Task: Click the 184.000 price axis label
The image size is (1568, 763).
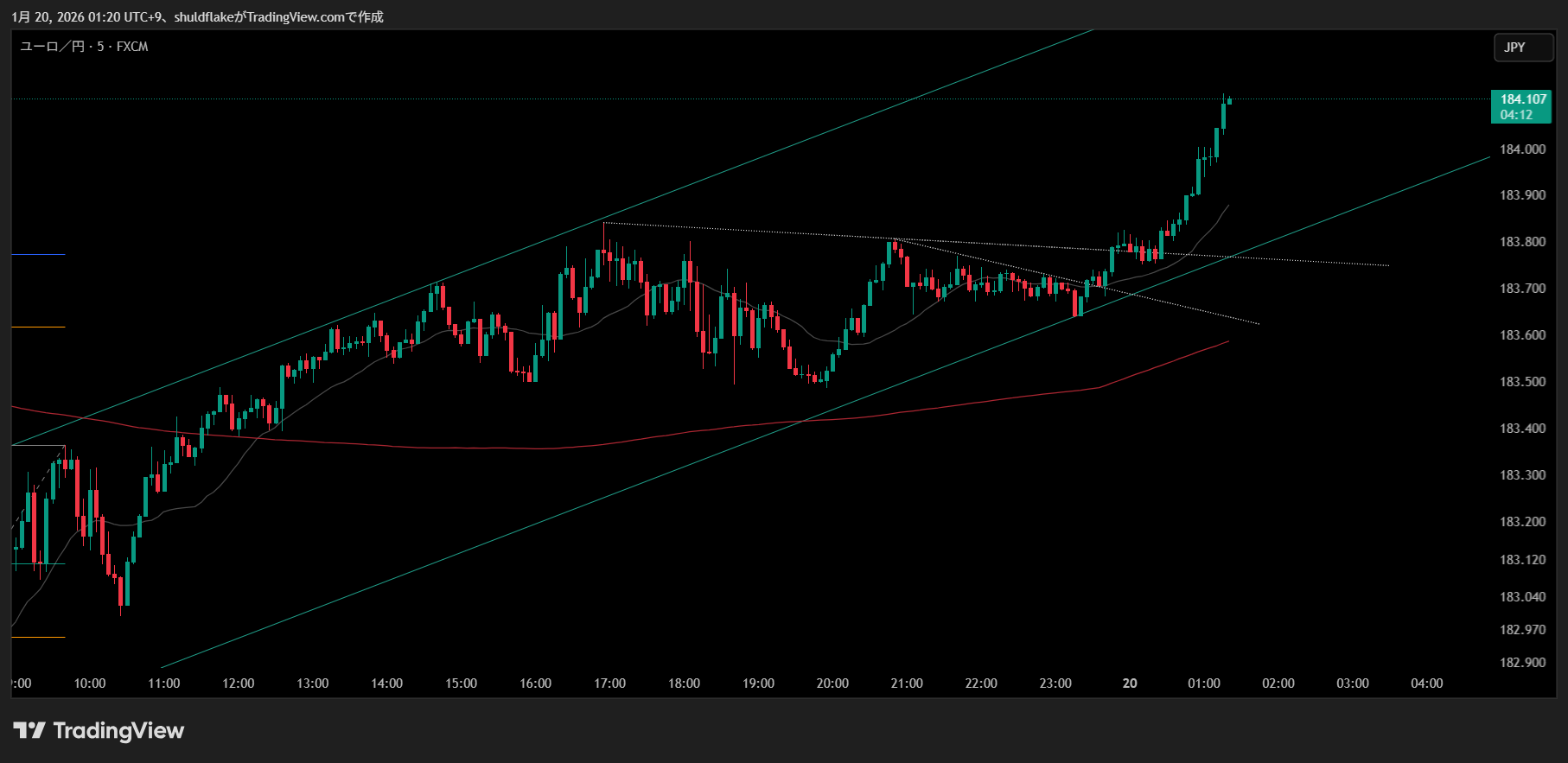Action: tap(1522, 149)
